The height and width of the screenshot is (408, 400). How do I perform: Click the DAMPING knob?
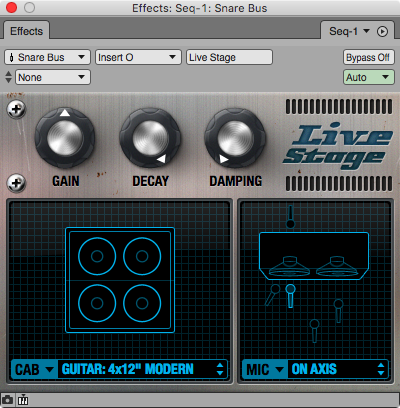pyautogui.click(x=235, y=138)
